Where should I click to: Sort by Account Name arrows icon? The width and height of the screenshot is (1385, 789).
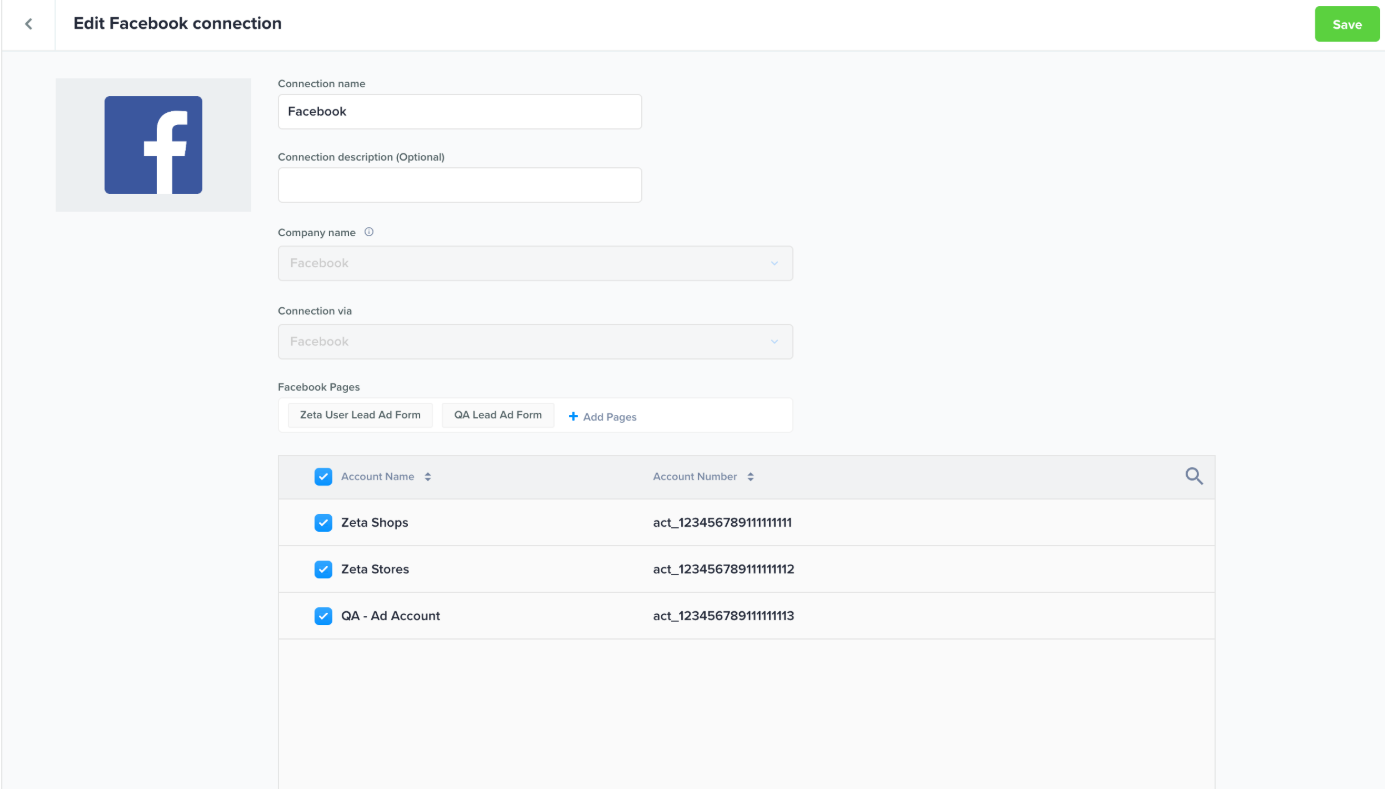point(428,477)
